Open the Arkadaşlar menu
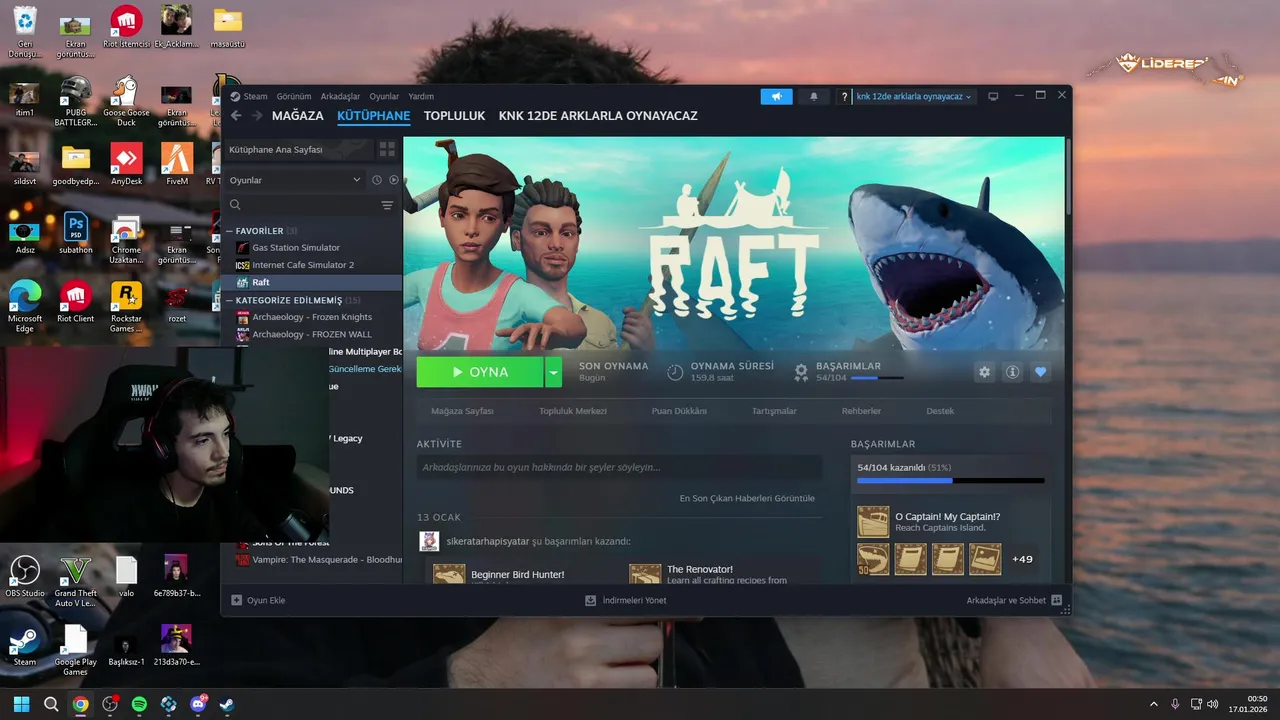The image size is (1280, 720). pos(340,97)
